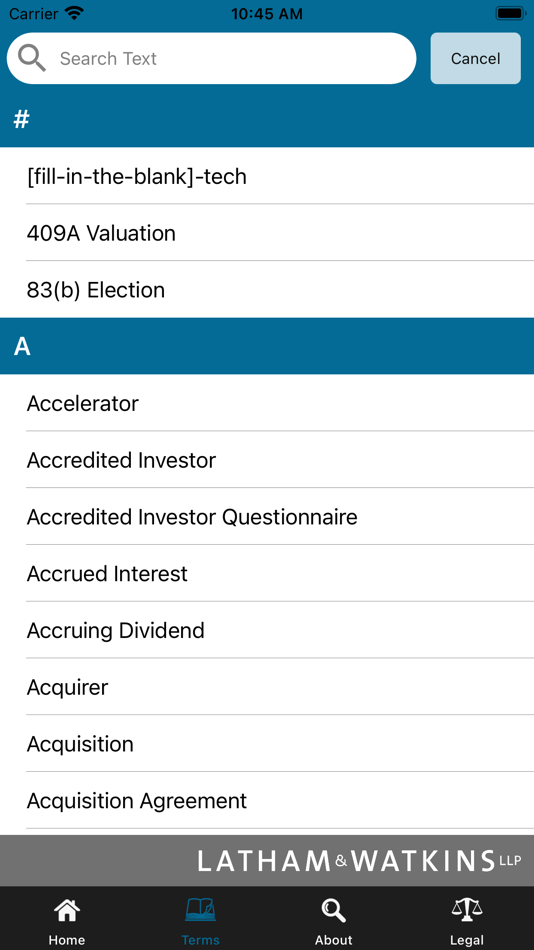Select Accredited Investor Questionnaire

[x=267, y=517]
